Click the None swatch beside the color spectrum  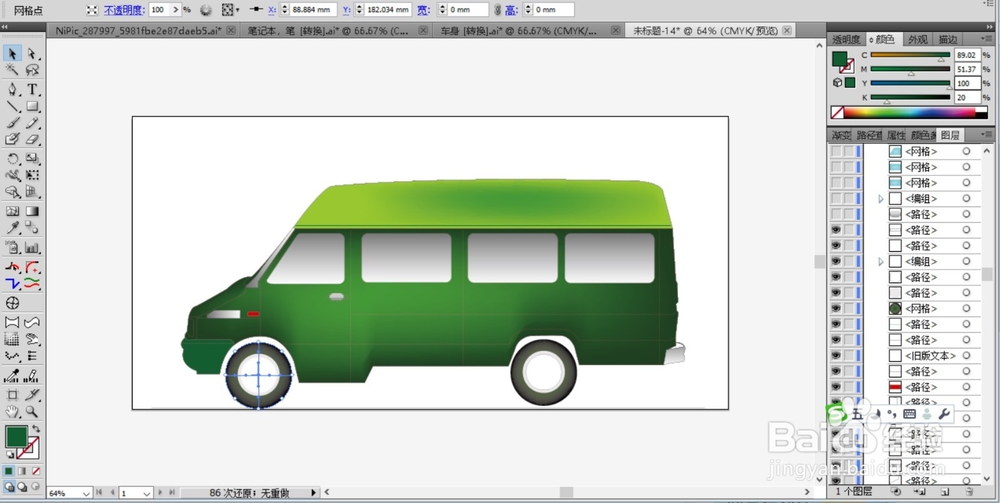837,113
